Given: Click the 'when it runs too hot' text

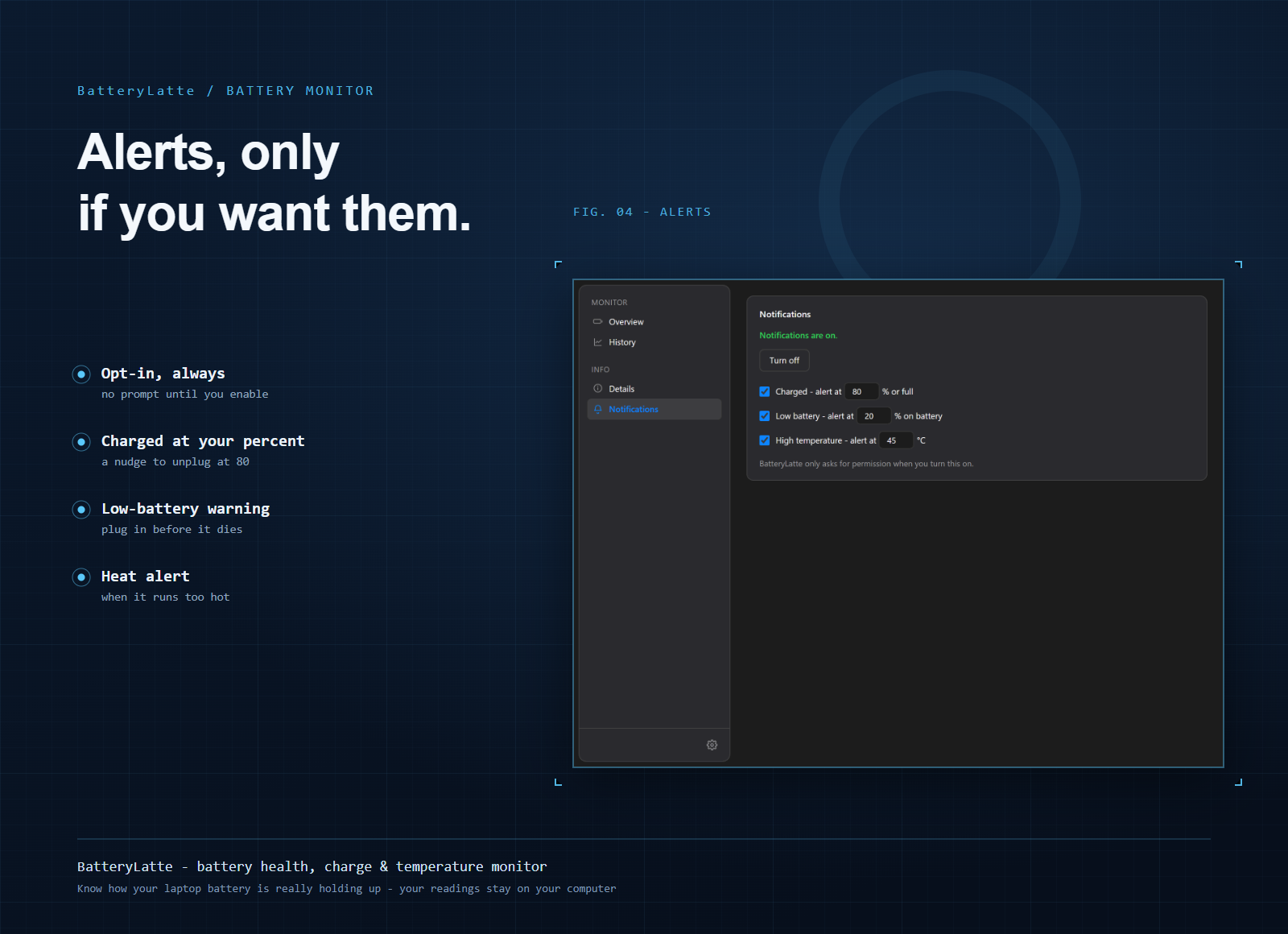Looking at the screenshot, I should tap(165, 597).
